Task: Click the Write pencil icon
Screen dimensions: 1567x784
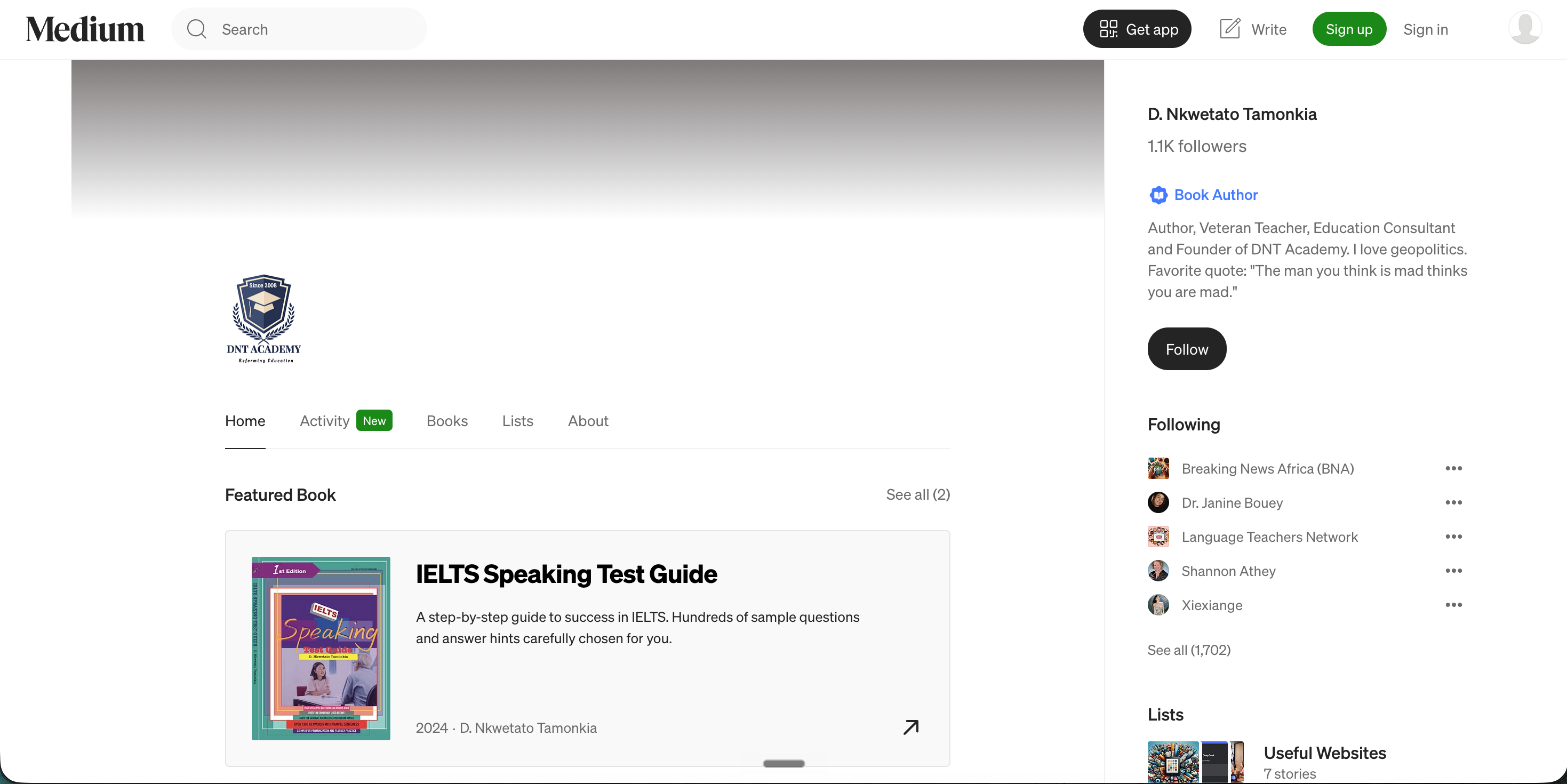Action: [1230, 29]
